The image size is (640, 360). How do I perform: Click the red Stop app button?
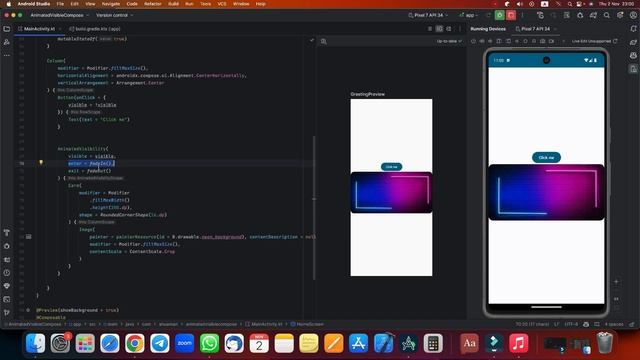coord(511,15)
